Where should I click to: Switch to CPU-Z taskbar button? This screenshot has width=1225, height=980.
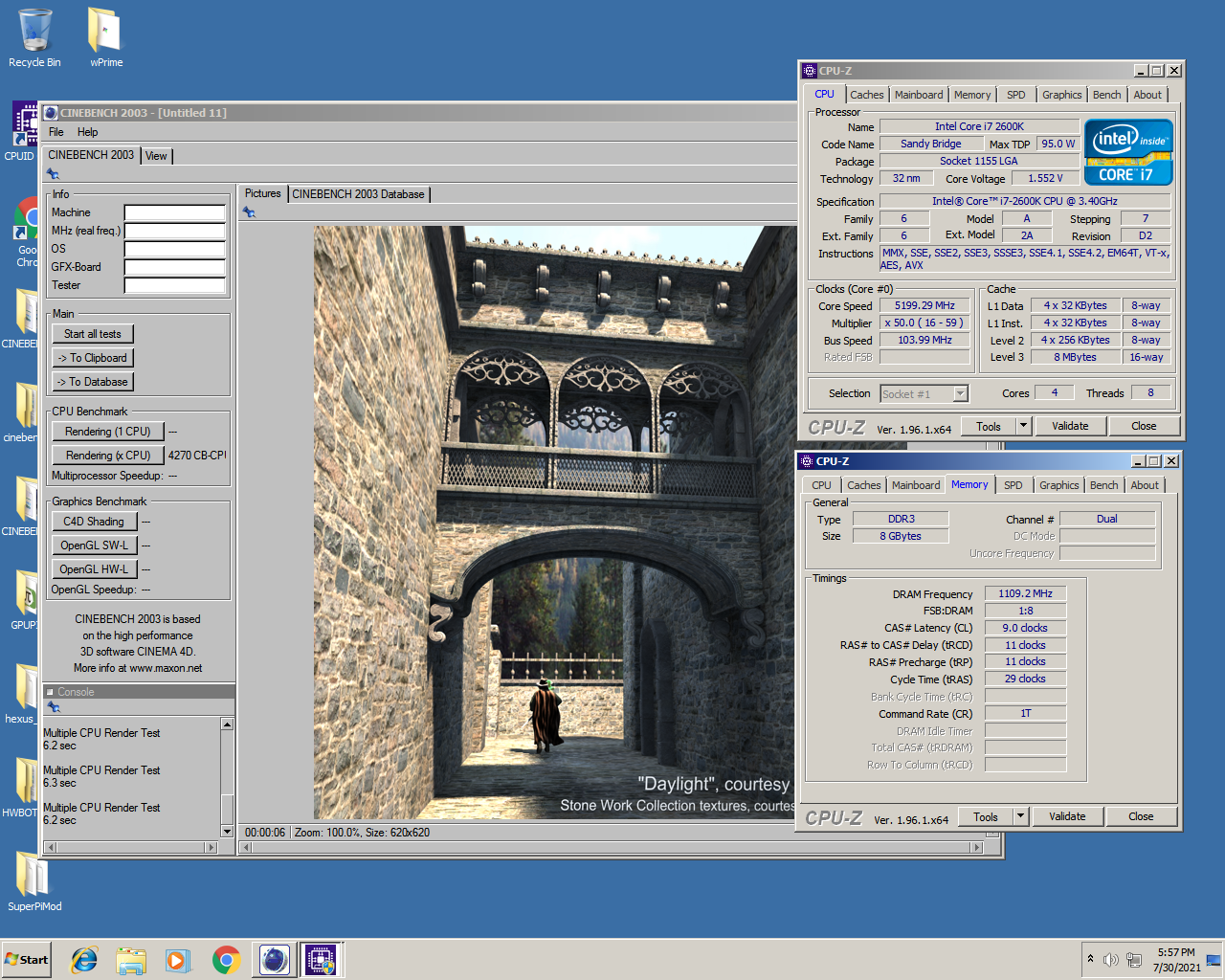click(321, 960)
